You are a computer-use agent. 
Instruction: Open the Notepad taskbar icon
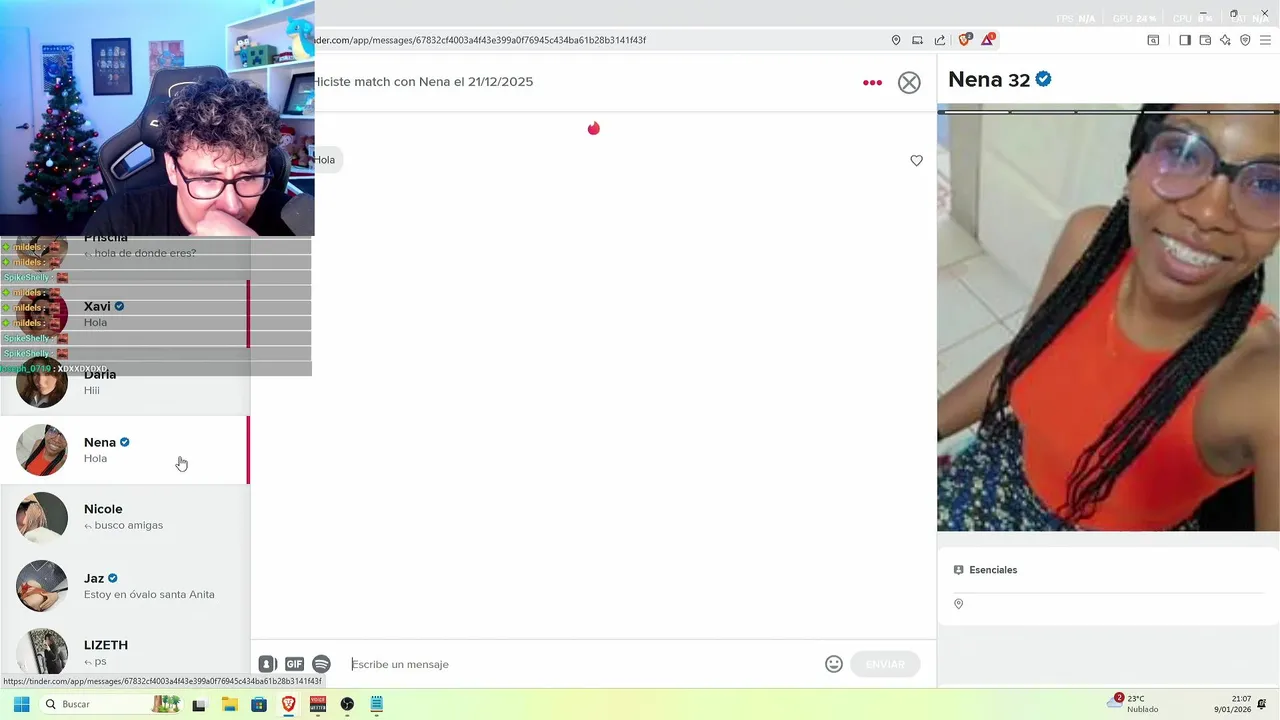point(377,704)
